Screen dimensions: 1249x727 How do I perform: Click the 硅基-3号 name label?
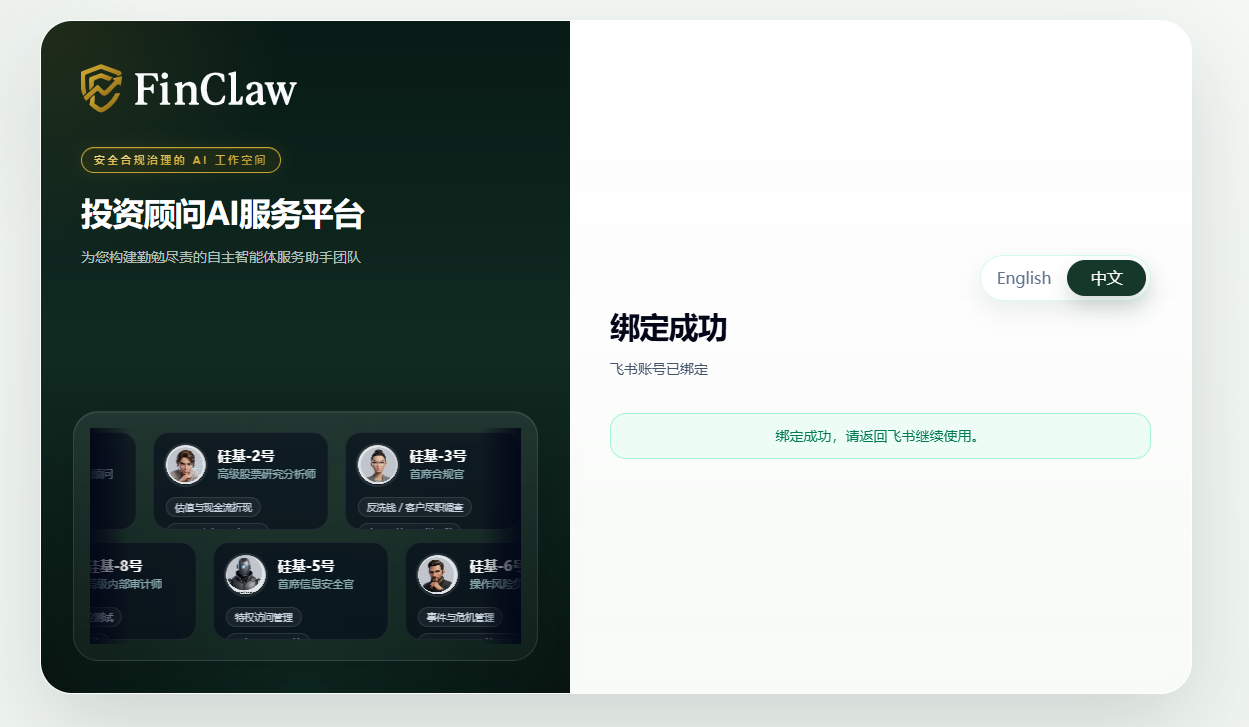(x=438, y=457)
